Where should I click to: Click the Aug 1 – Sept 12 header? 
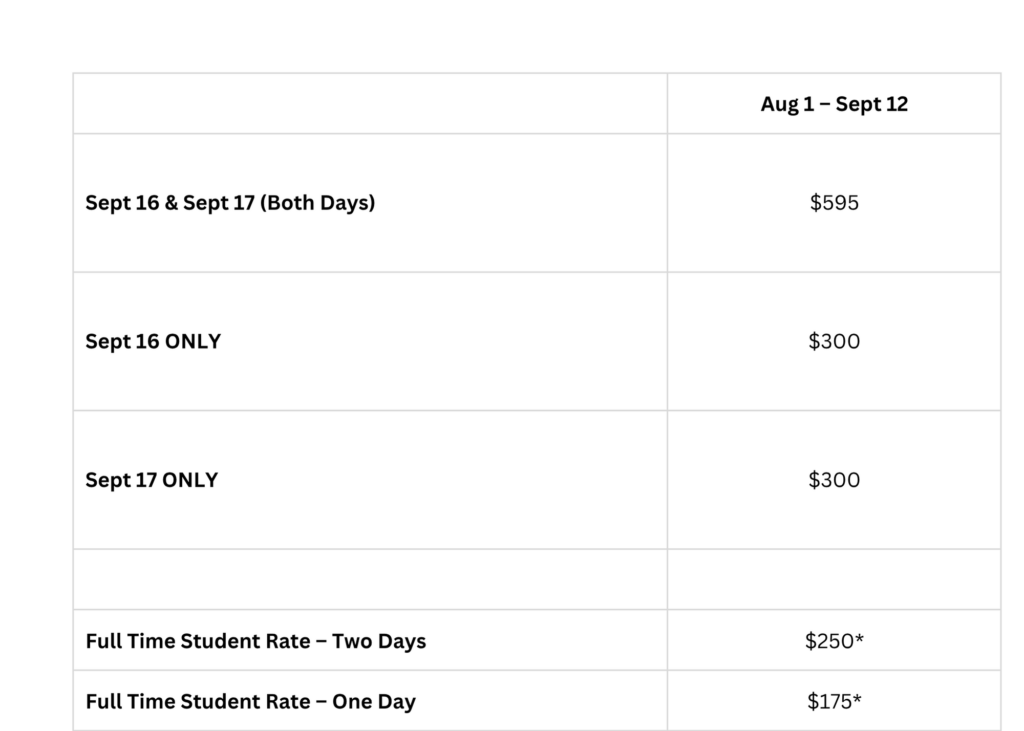click(833, 104)
